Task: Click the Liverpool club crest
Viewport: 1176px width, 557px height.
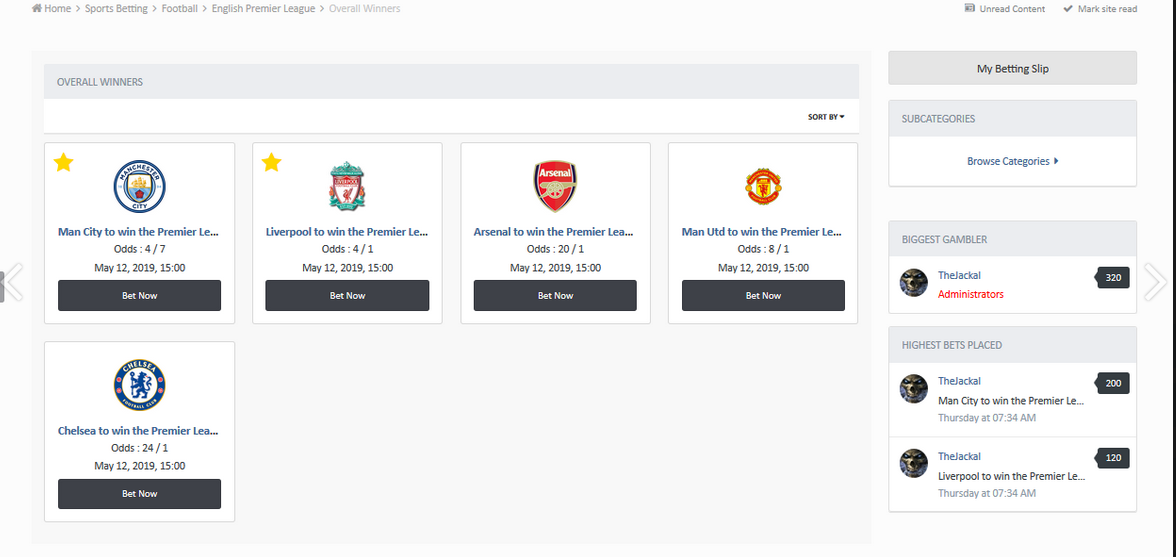Action: 347,187
